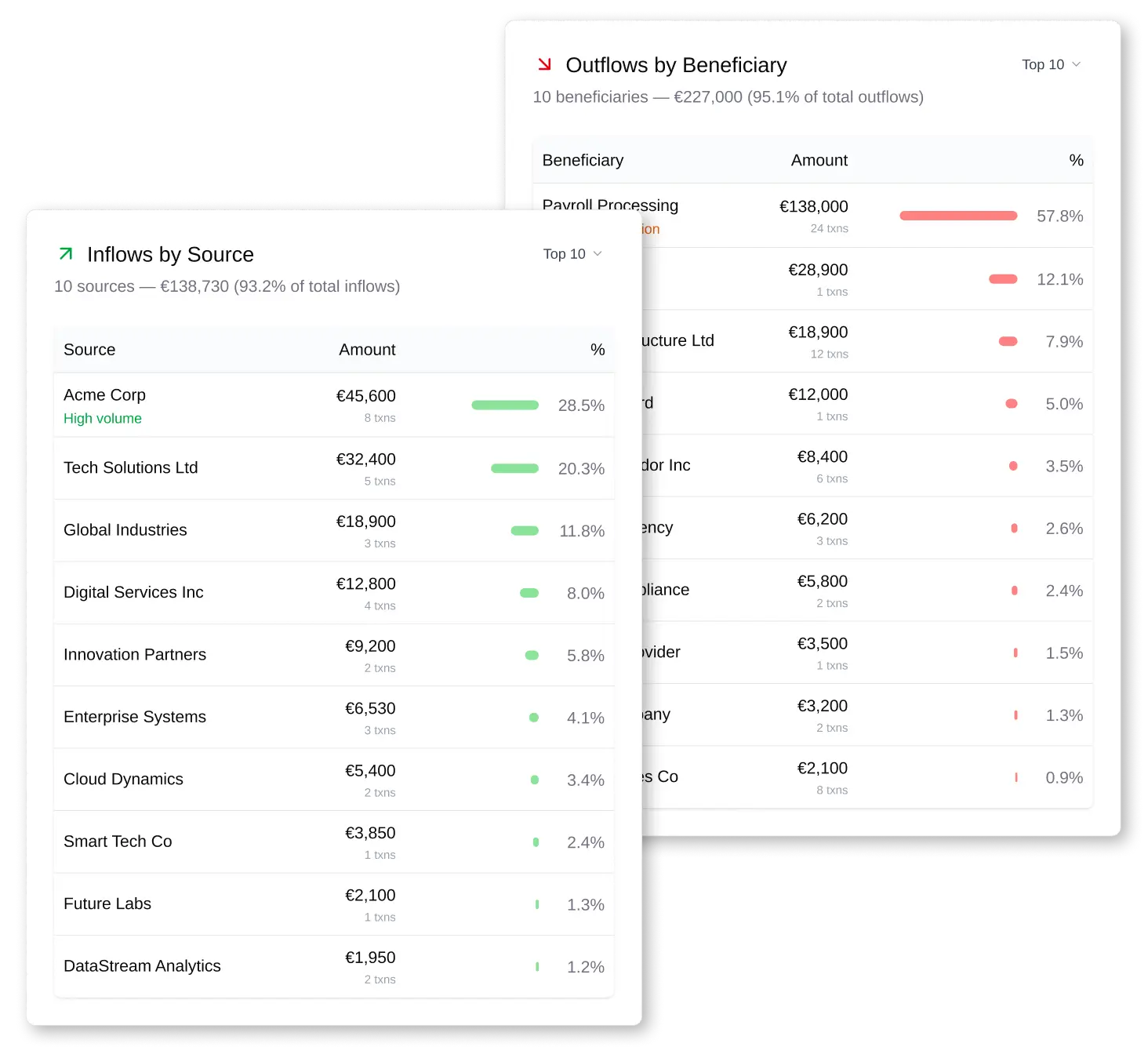This screenshot has width=1148, height=1047.
Task: Click the €8,400 outflow amount
Action: tap(823, 456)
